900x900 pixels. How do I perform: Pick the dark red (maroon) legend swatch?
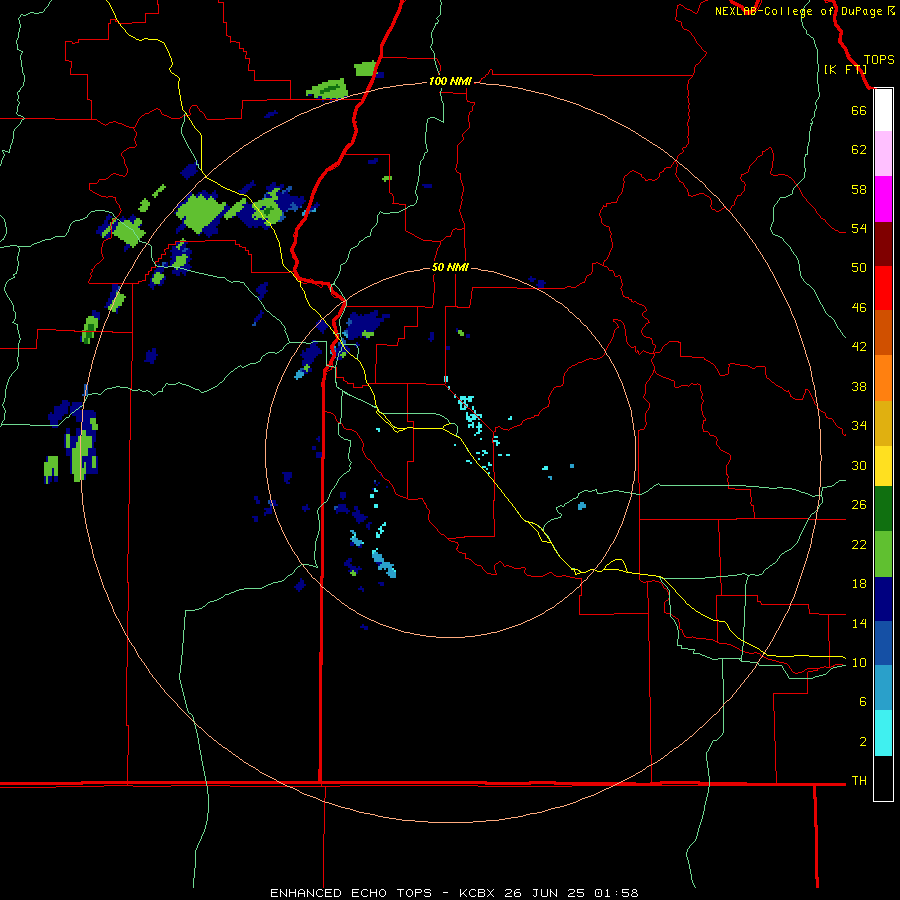[x=883, y=244]
